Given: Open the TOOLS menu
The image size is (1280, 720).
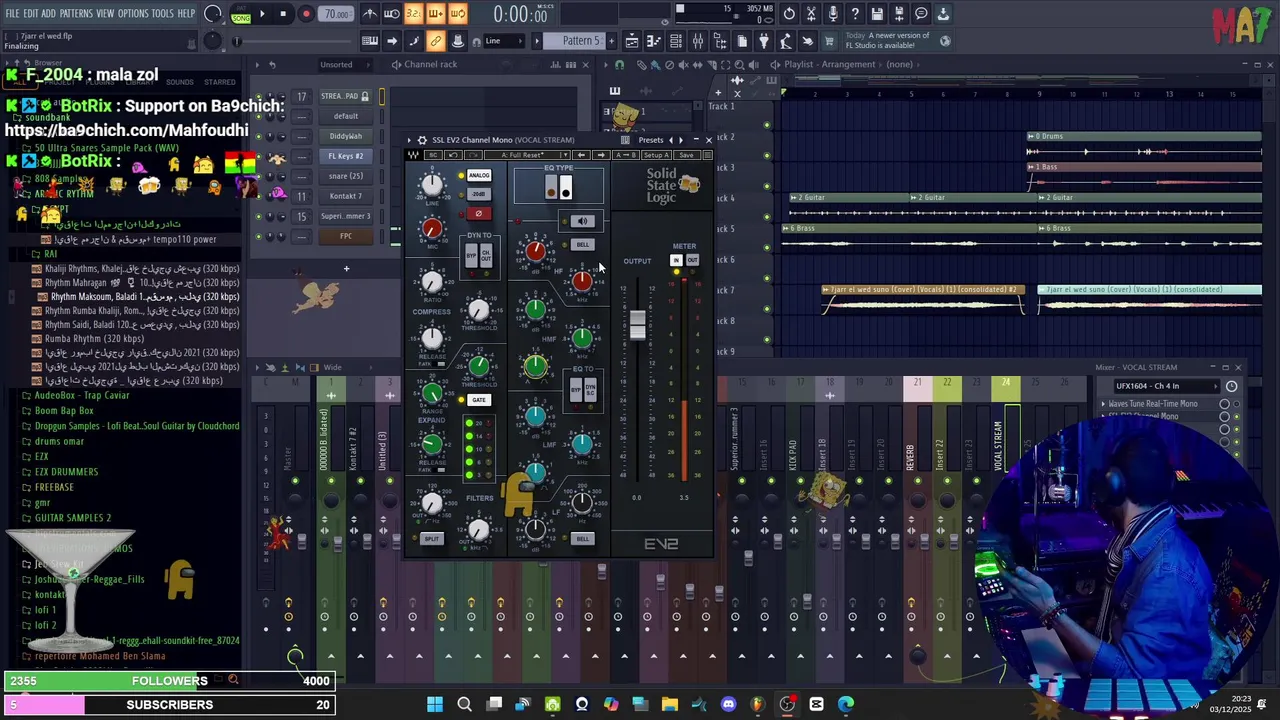Looking at the screenshot, I should [163, 14].
